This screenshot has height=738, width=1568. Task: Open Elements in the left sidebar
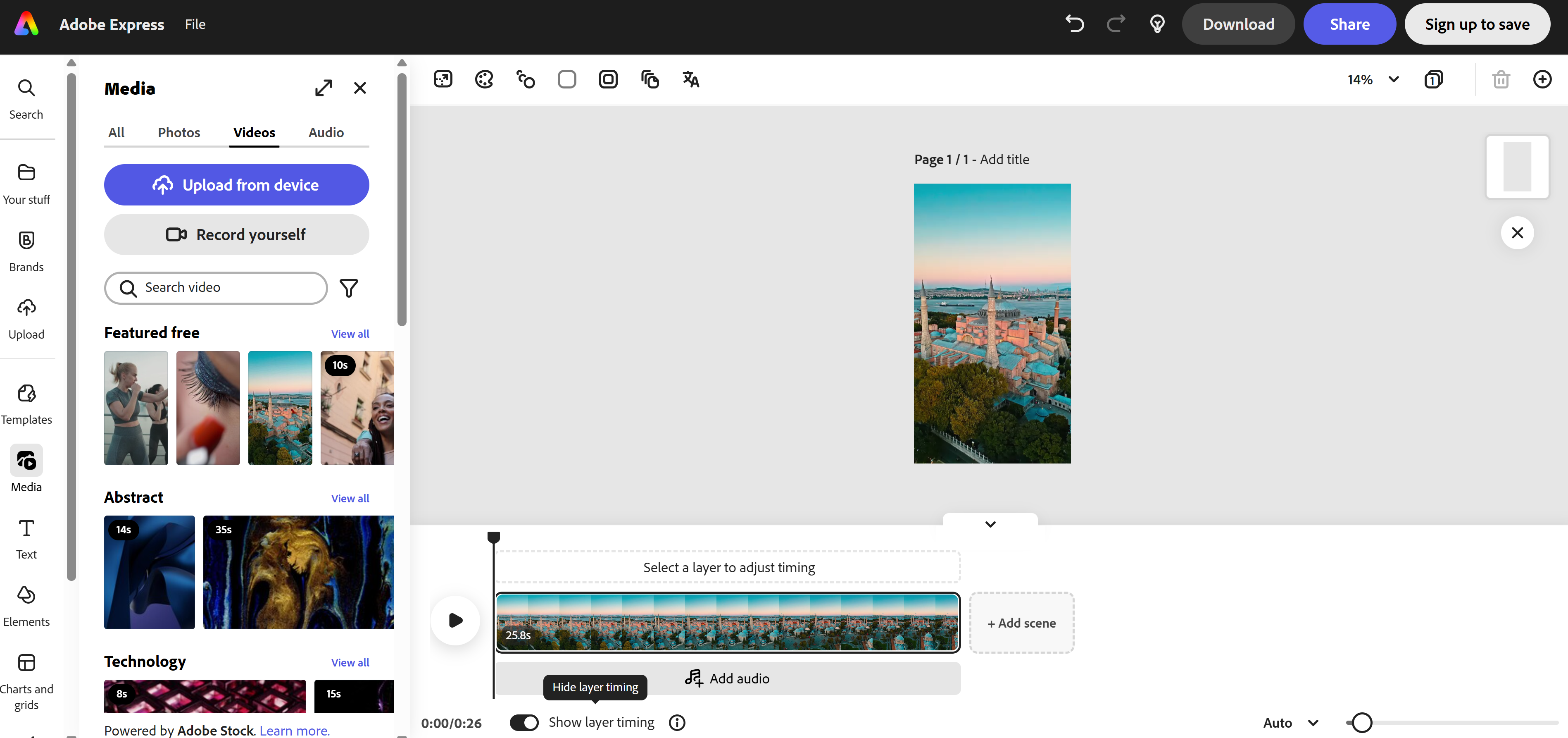26,605
